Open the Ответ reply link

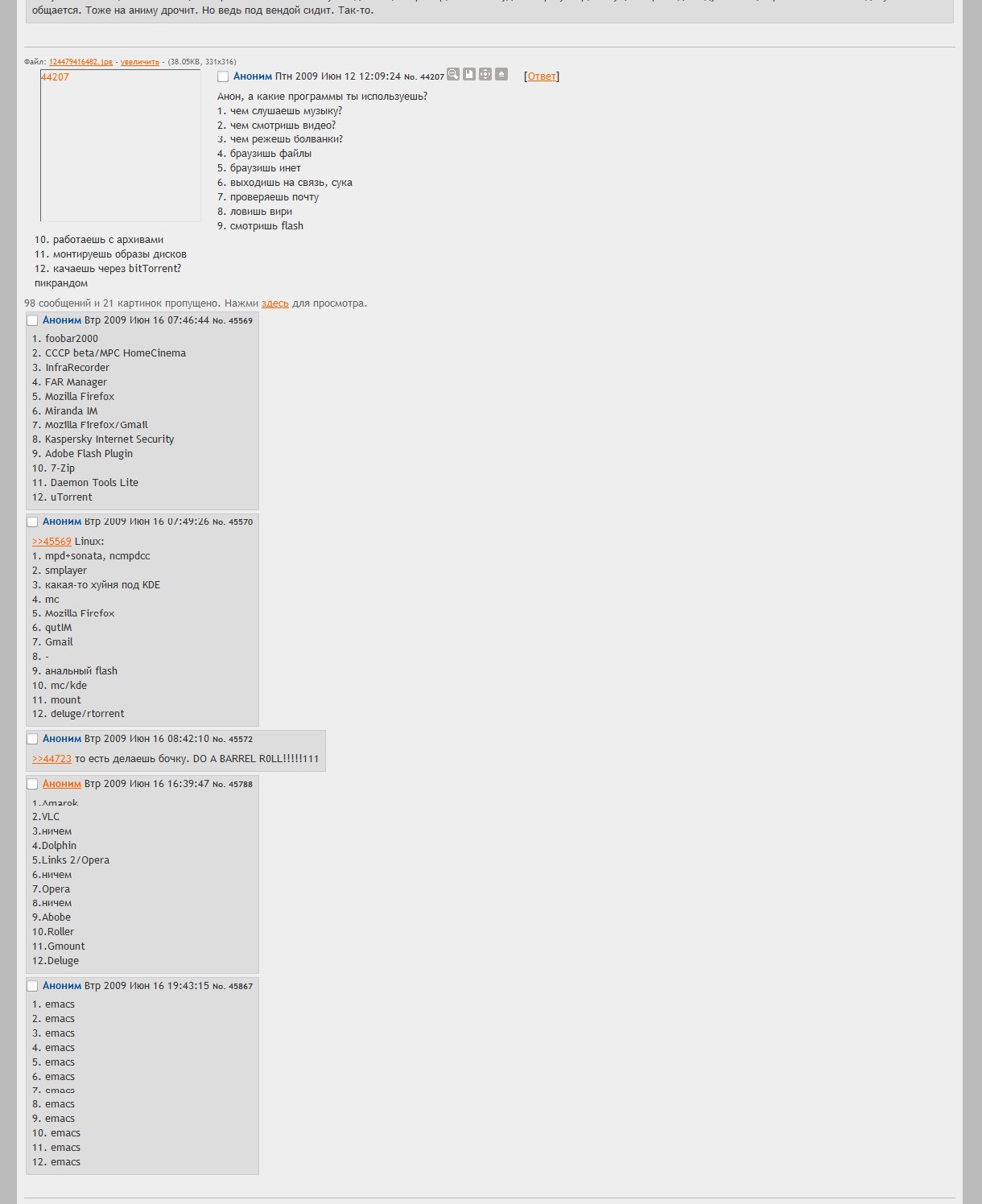542,76
